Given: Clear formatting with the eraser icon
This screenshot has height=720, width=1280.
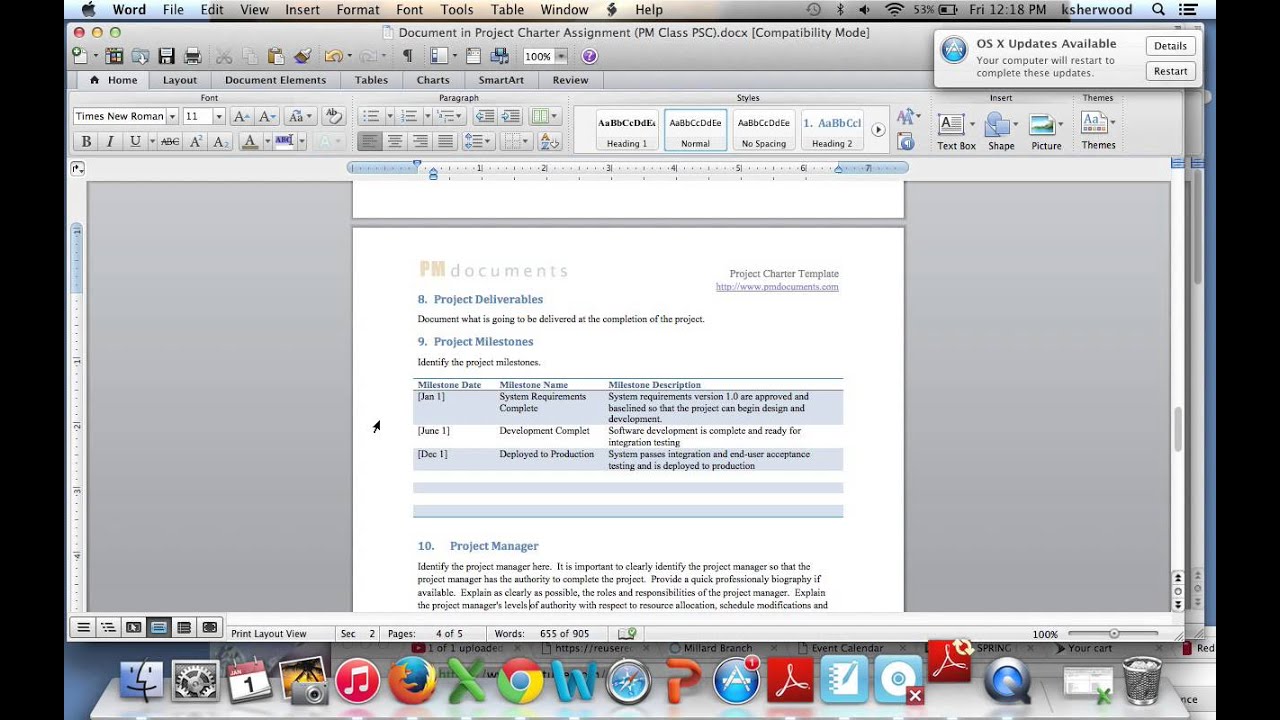Looking at the screenshot, I should [x=334, y=116].
